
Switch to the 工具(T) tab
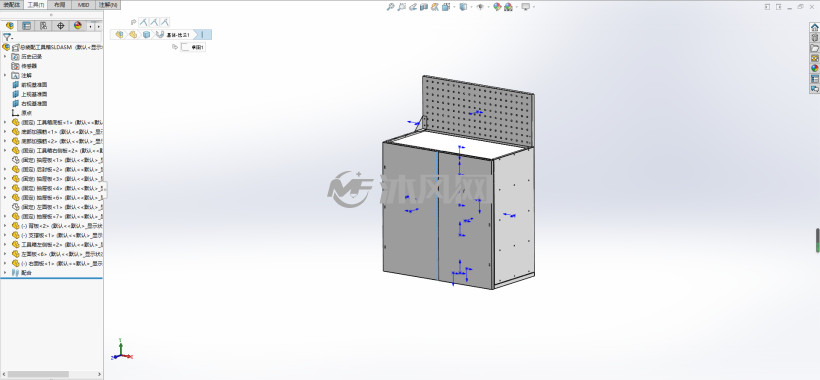pos(36,4)
